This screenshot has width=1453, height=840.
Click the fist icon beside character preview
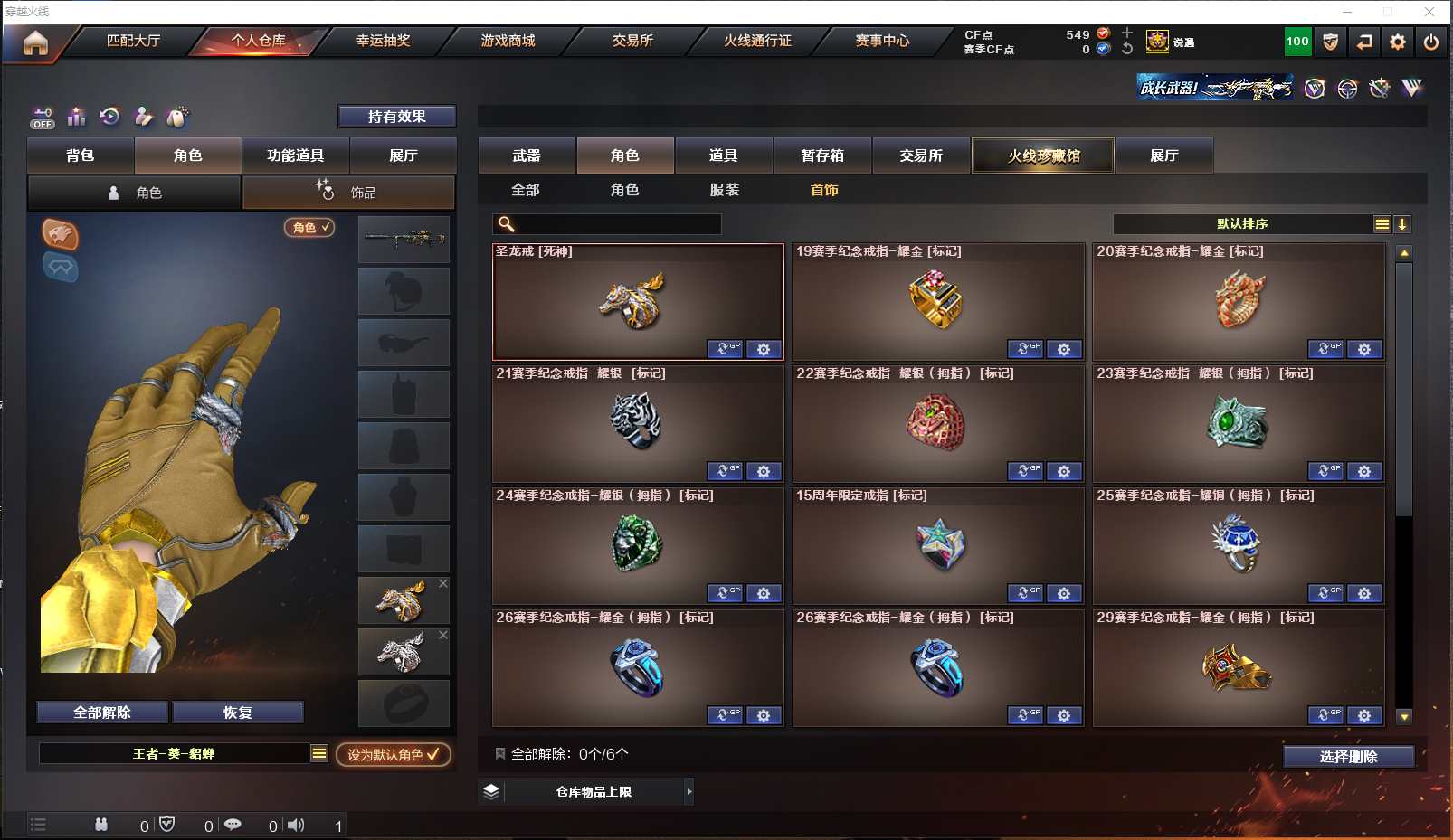tap(61, 234)
